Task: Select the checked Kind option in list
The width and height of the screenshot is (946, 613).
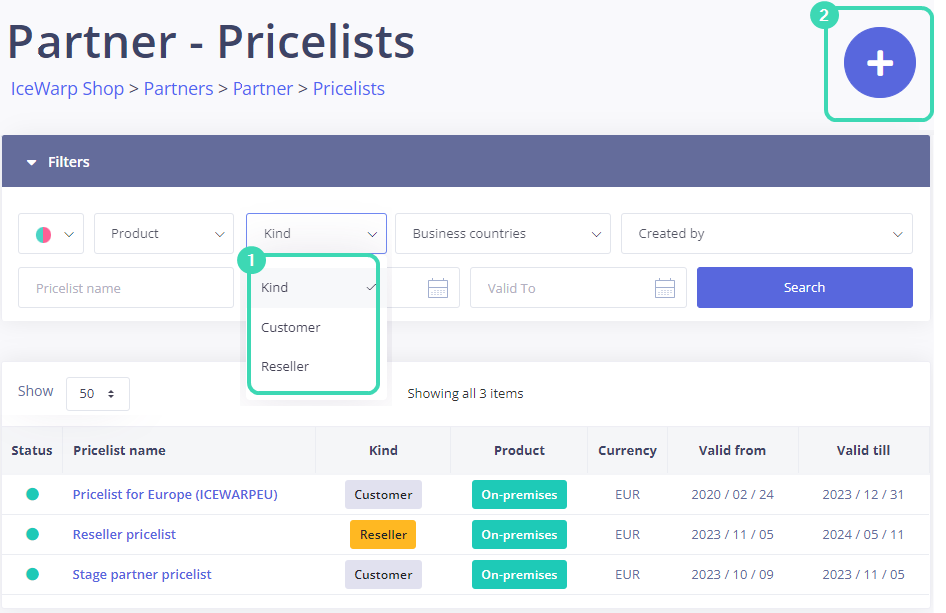Action: [x=275, y=287]
